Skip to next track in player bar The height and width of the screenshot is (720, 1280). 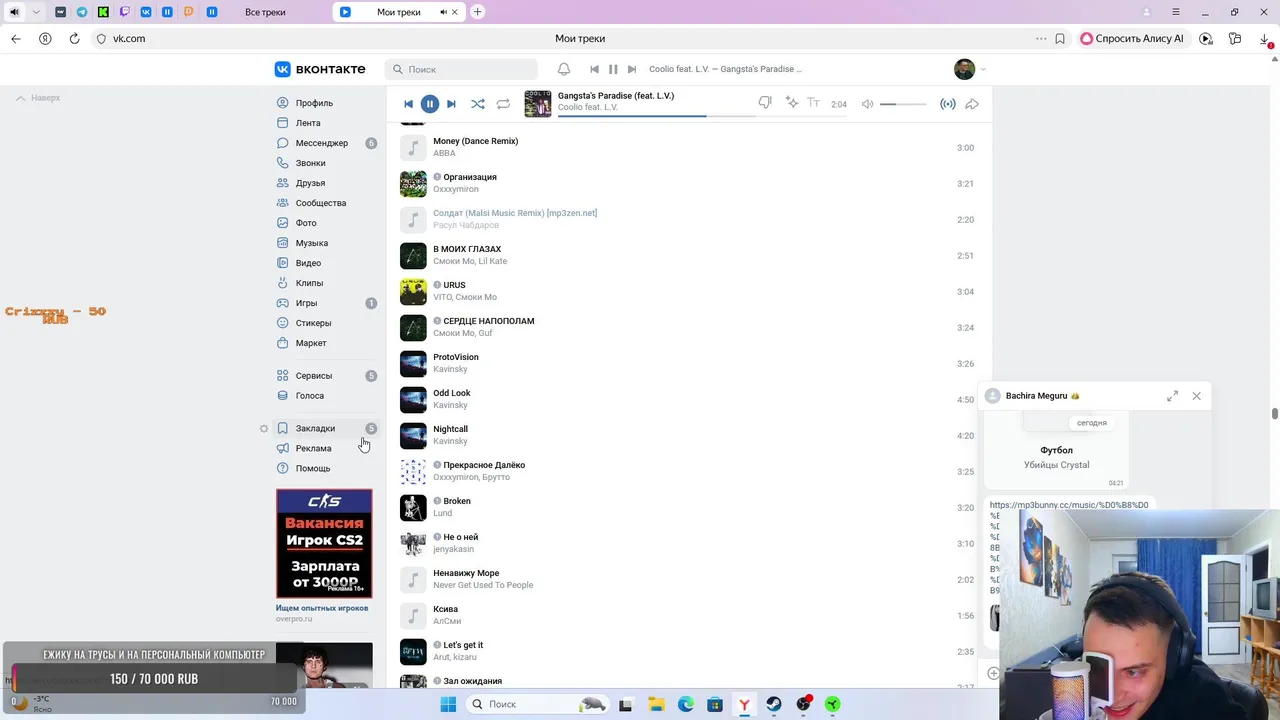[451, 104]
